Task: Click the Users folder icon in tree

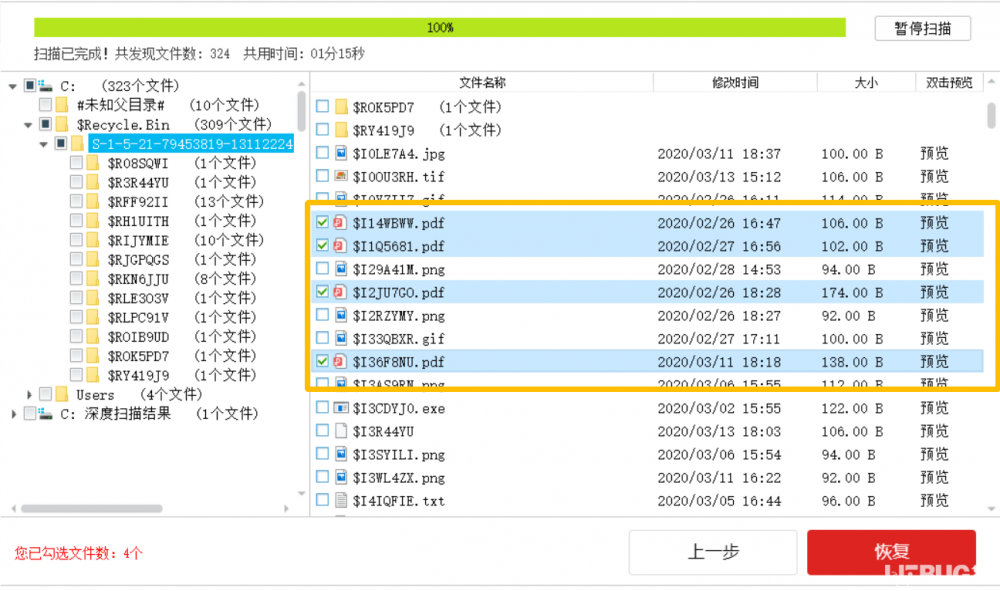Action: (x=62, y=395)
